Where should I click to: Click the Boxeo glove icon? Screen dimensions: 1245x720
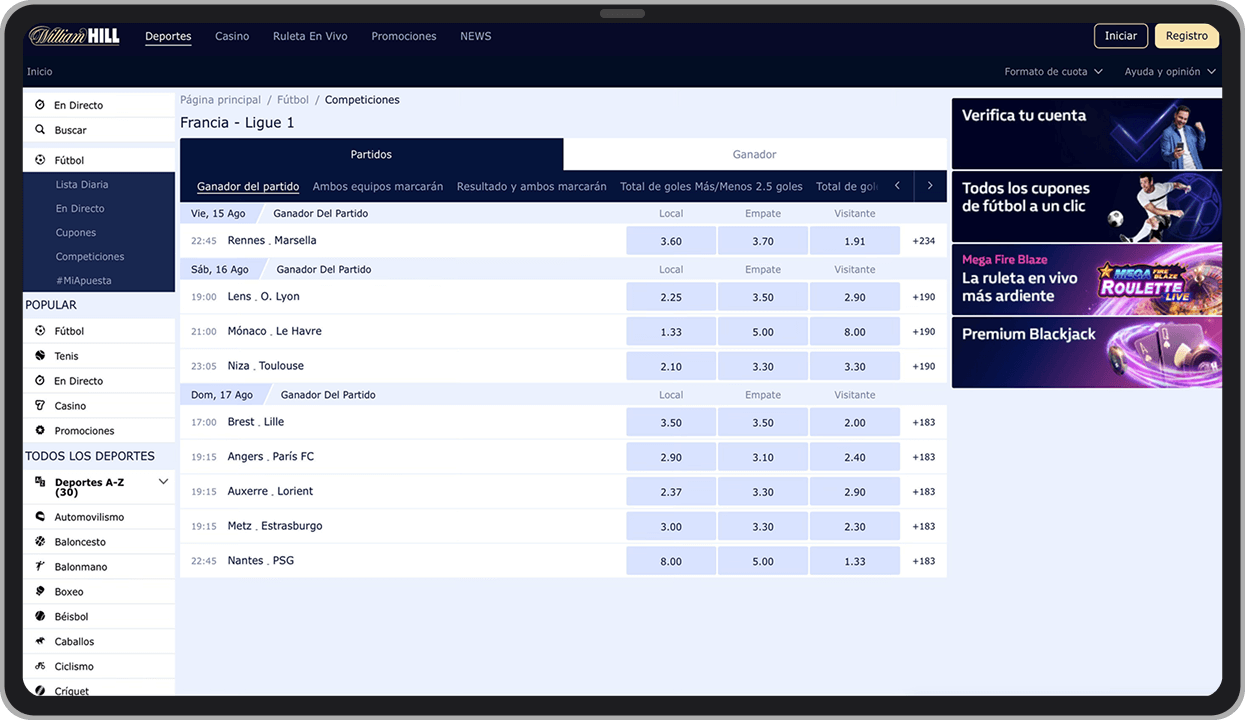pyautogui.click(x=40, y=592)
